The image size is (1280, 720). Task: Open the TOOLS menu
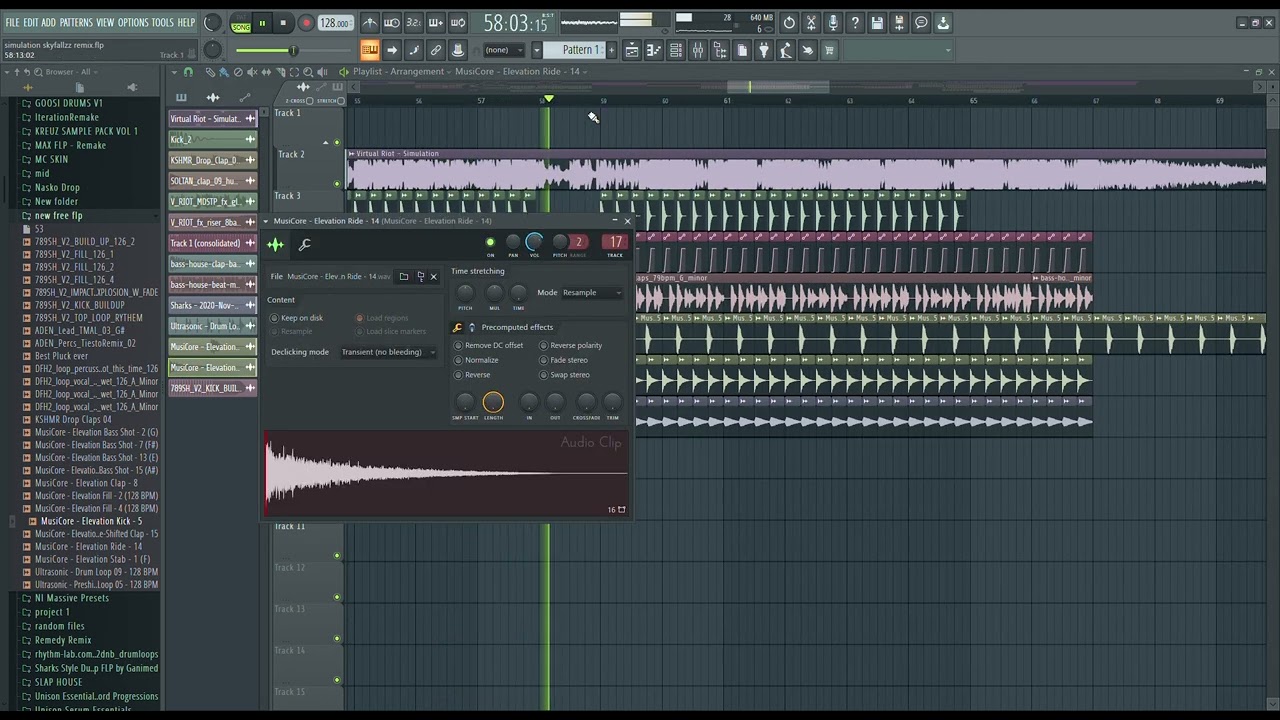point(162,22)
